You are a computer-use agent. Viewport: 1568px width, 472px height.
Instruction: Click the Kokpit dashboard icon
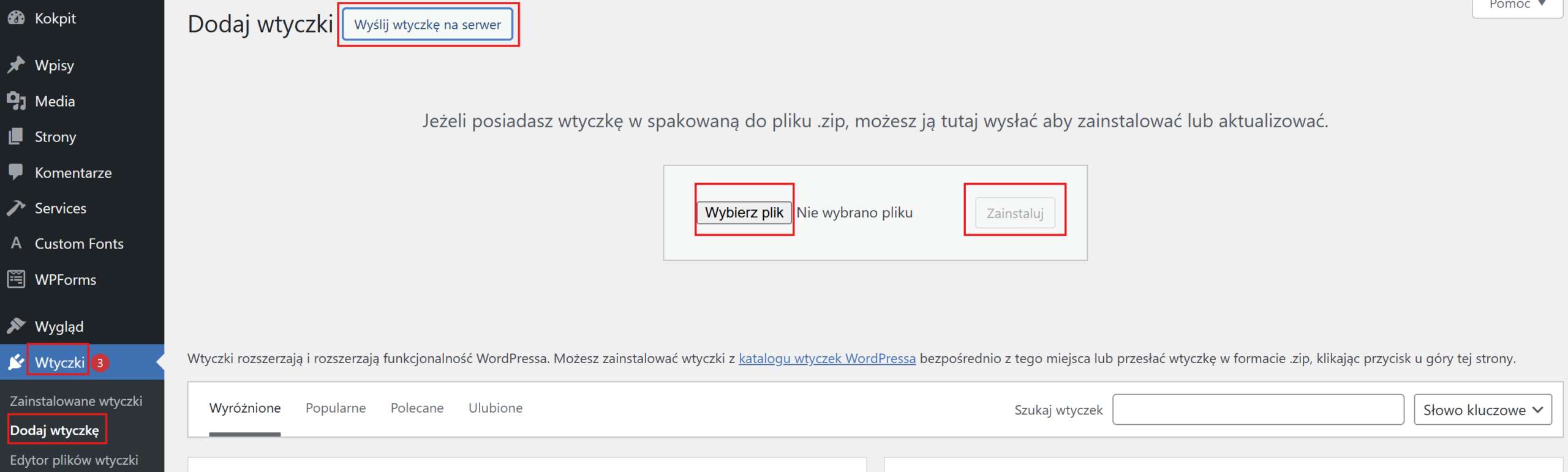16,18
